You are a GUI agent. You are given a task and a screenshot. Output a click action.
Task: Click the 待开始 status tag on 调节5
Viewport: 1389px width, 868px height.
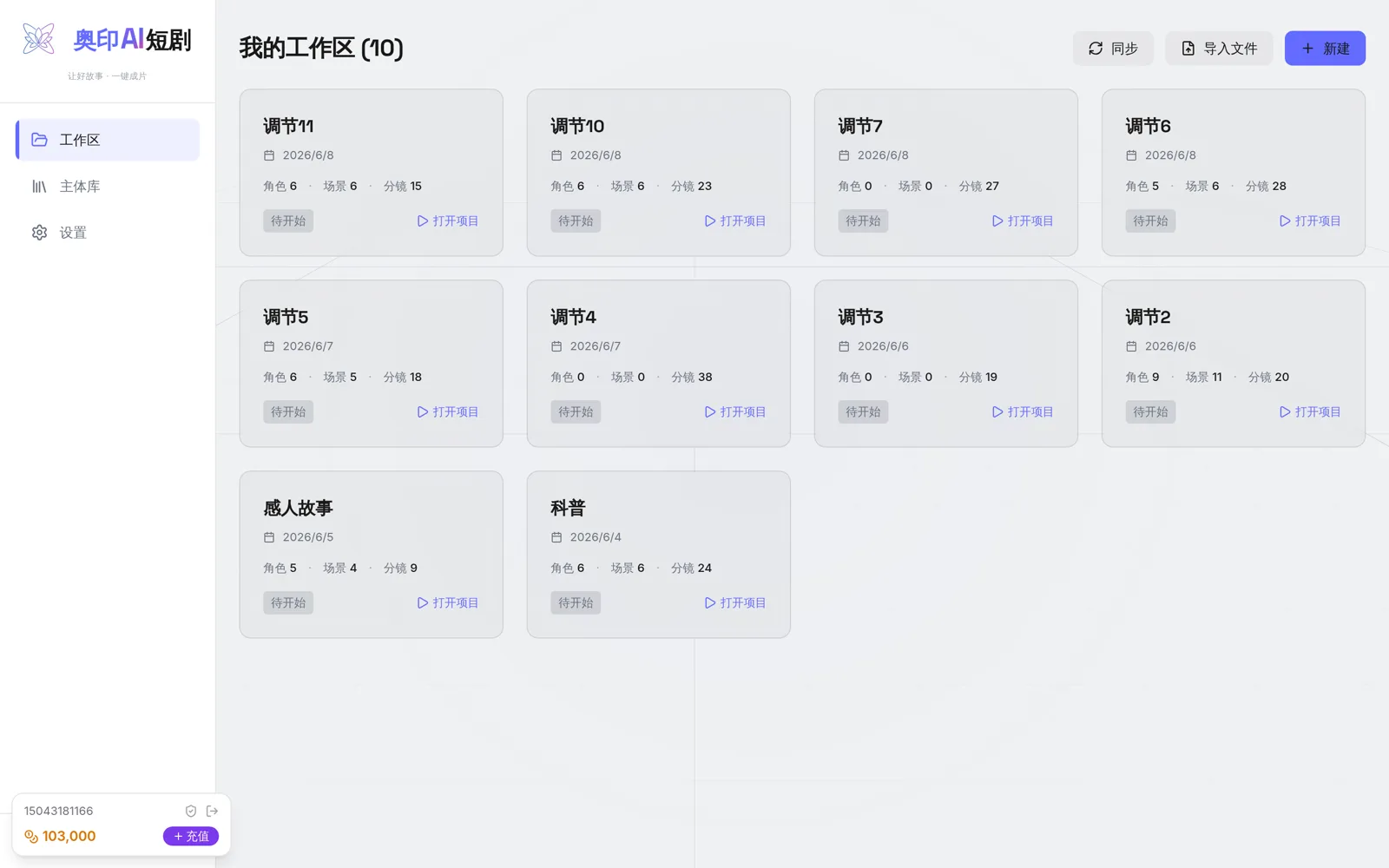pos(288,411)
